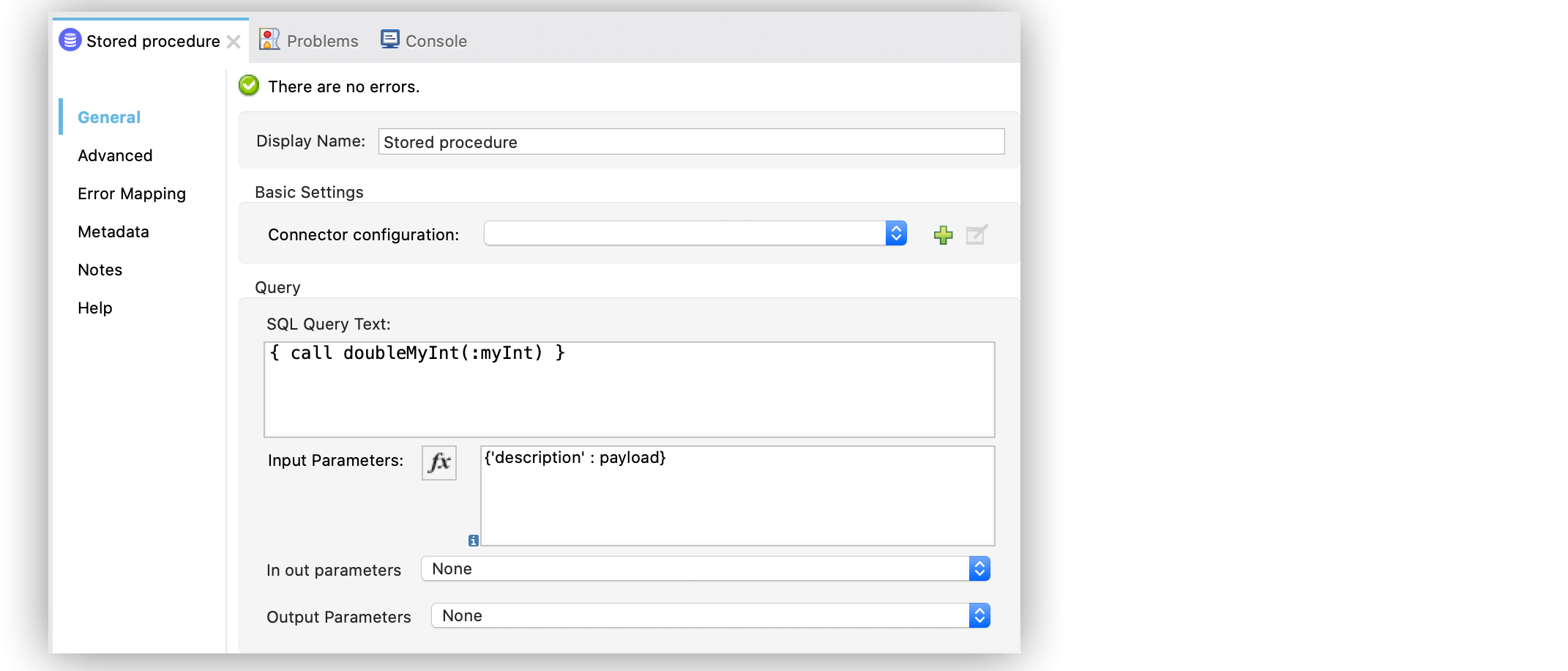Open the In out parameters dropdown
The image size is (1568, 671).
pos(706,568)
